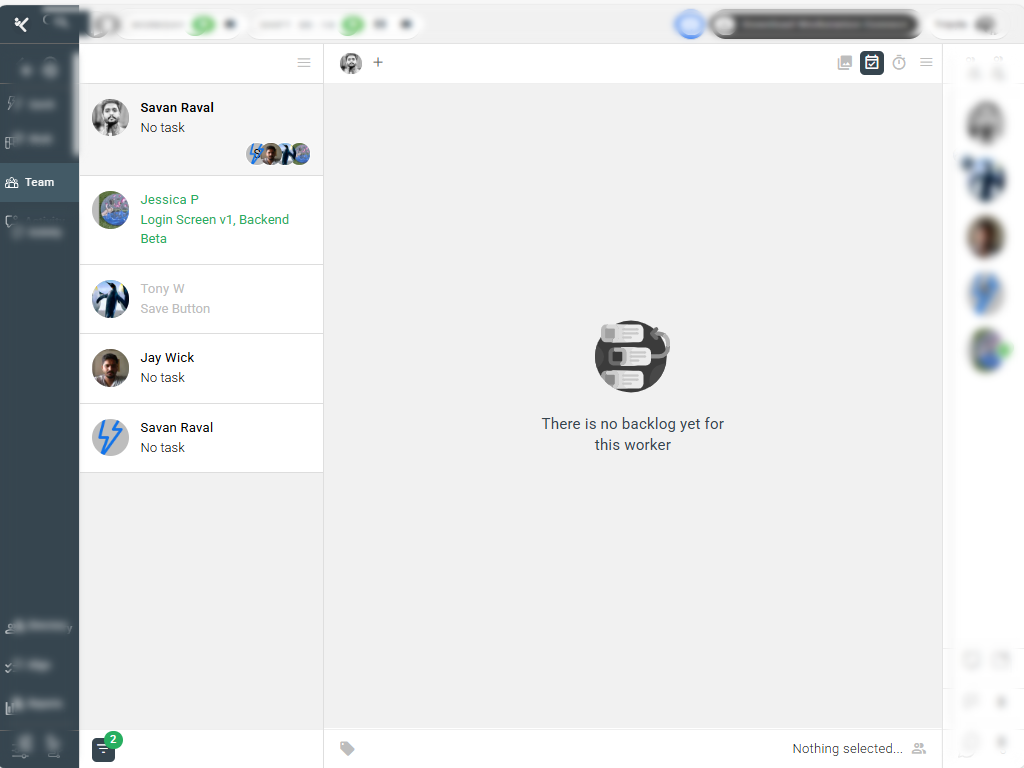Viewport: 1024px width, 768px height.
Task: Open the backlog panel hamburger menu
Action: pos(926,63)
